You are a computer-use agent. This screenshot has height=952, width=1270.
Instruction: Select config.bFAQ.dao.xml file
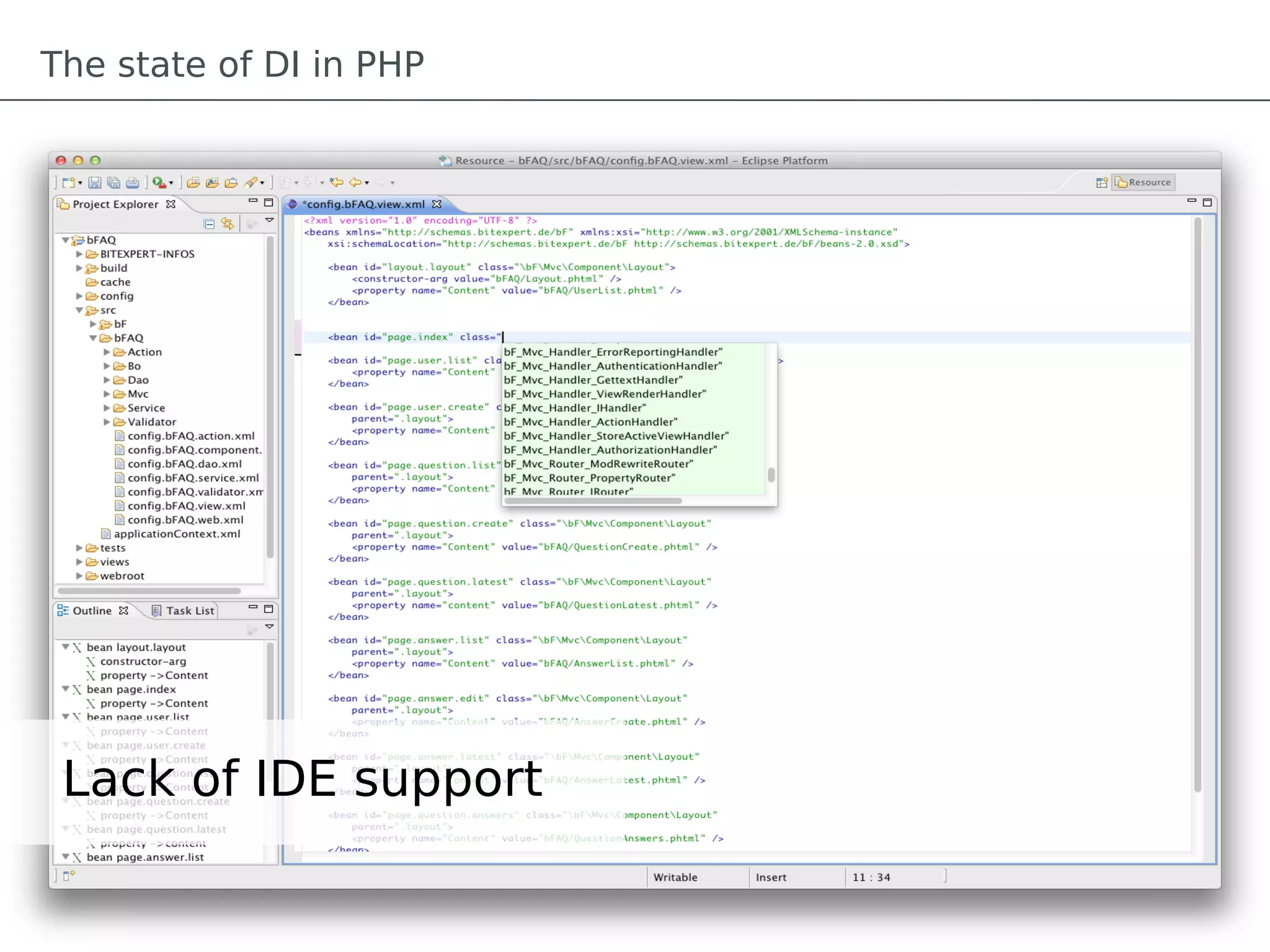click(x=178, y=464)
